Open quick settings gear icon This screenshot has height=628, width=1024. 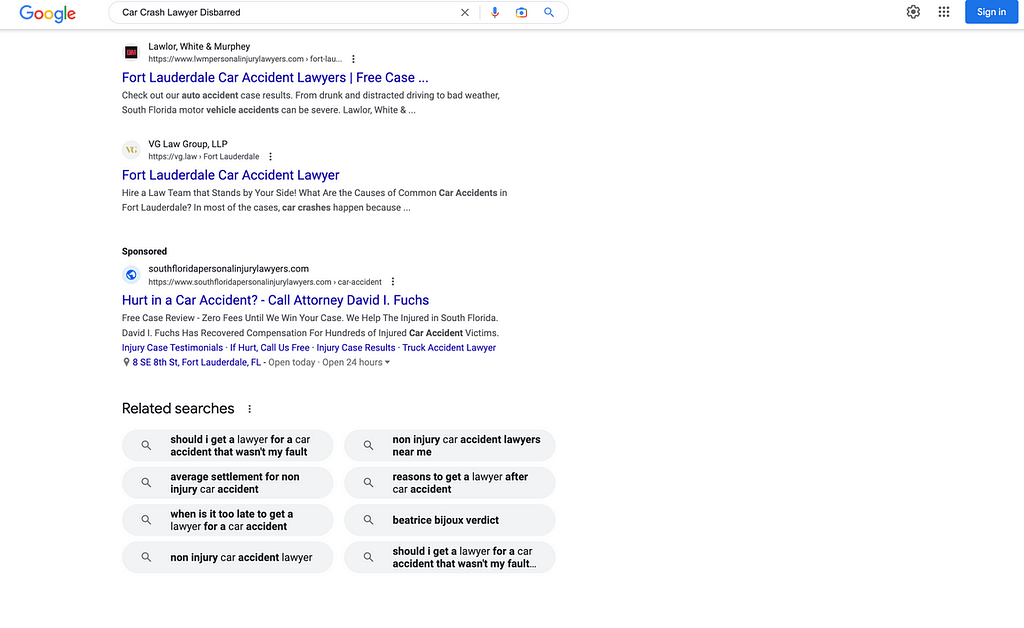pyautogui.click(x=913, y=12)
